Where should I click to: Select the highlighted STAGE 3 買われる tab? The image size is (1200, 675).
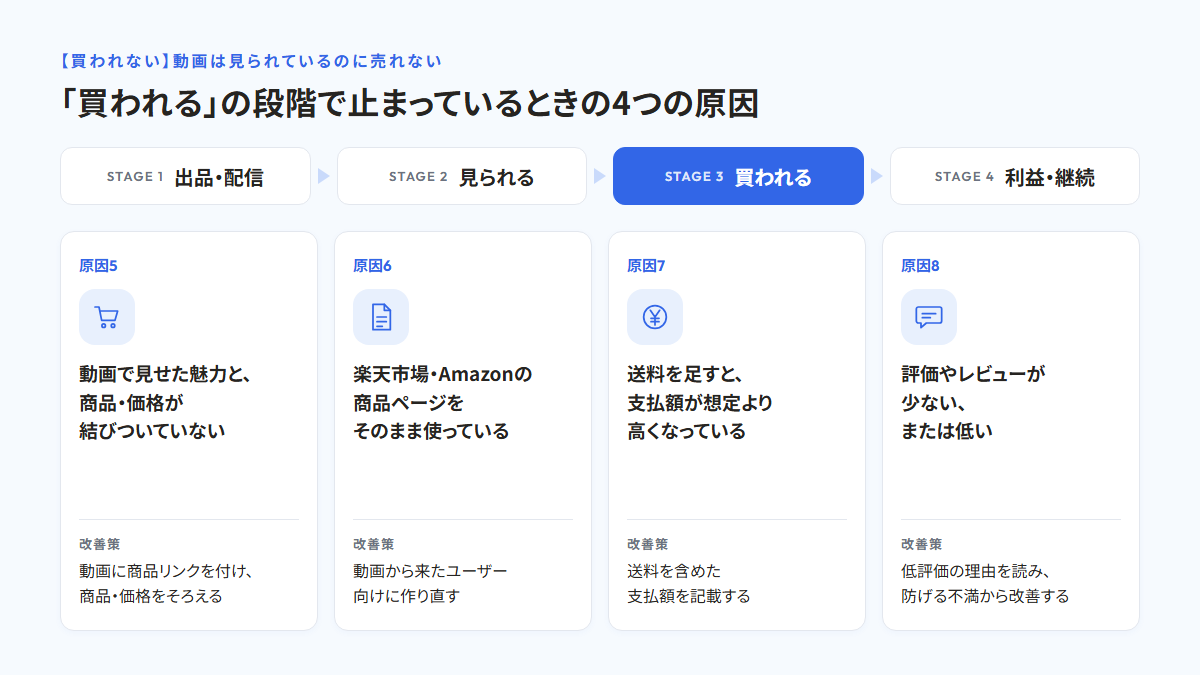click(738, 176)
